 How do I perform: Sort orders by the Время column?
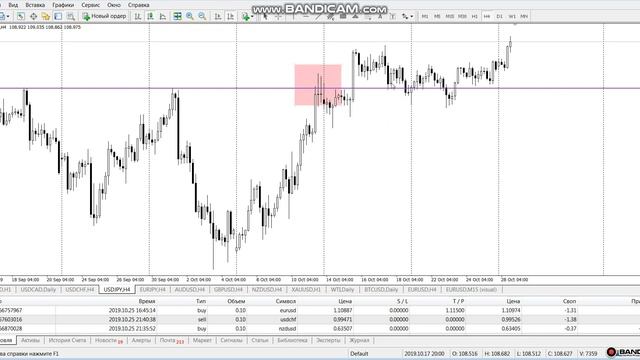click(x=147, y=301)
